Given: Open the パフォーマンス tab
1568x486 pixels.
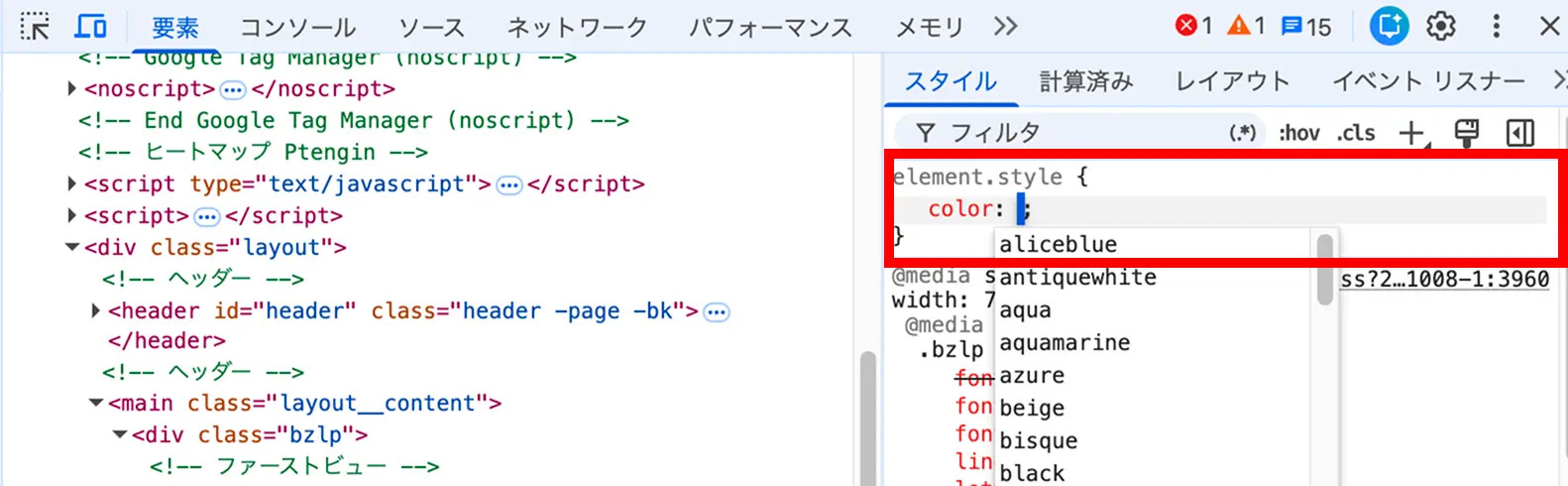Looking at the screenshot, I should coord(770,28).
